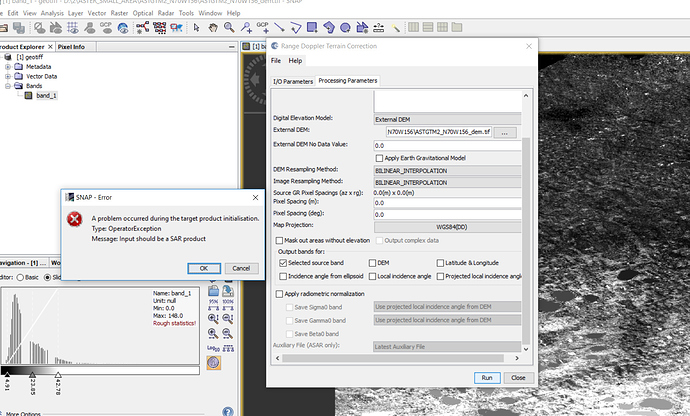Select the arrow selection tool in toolbar

pyautogui.click(x=196, y=28)
